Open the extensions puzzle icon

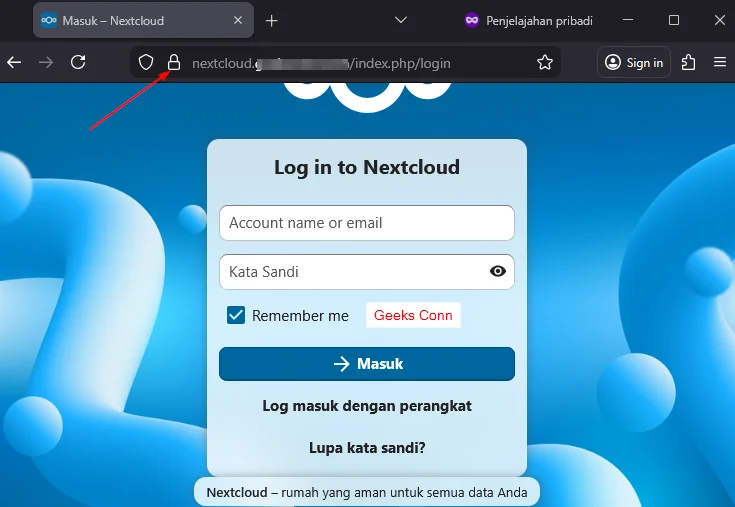coord(688,62)
